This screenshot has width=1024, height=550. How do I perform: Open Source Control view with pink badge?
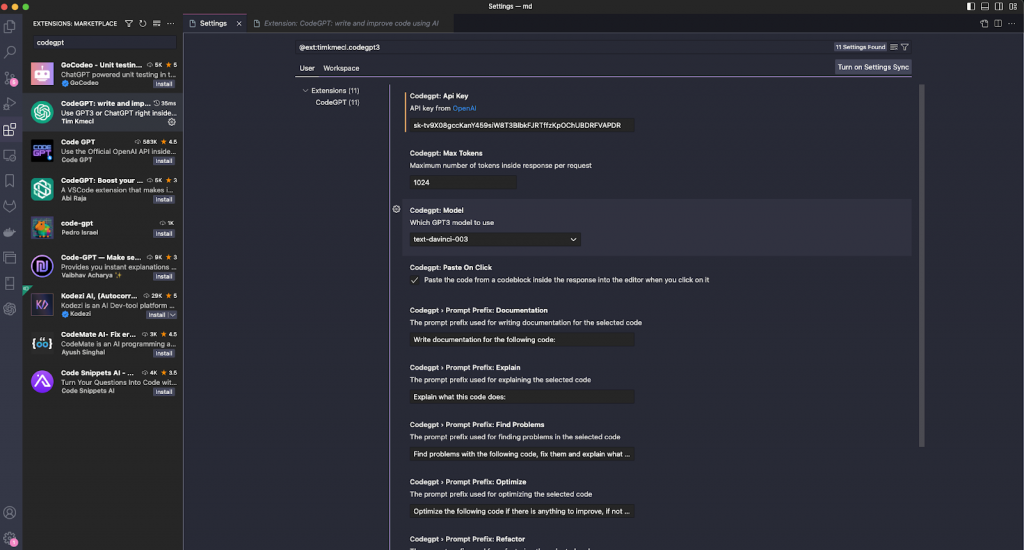(x=10, y=78)
